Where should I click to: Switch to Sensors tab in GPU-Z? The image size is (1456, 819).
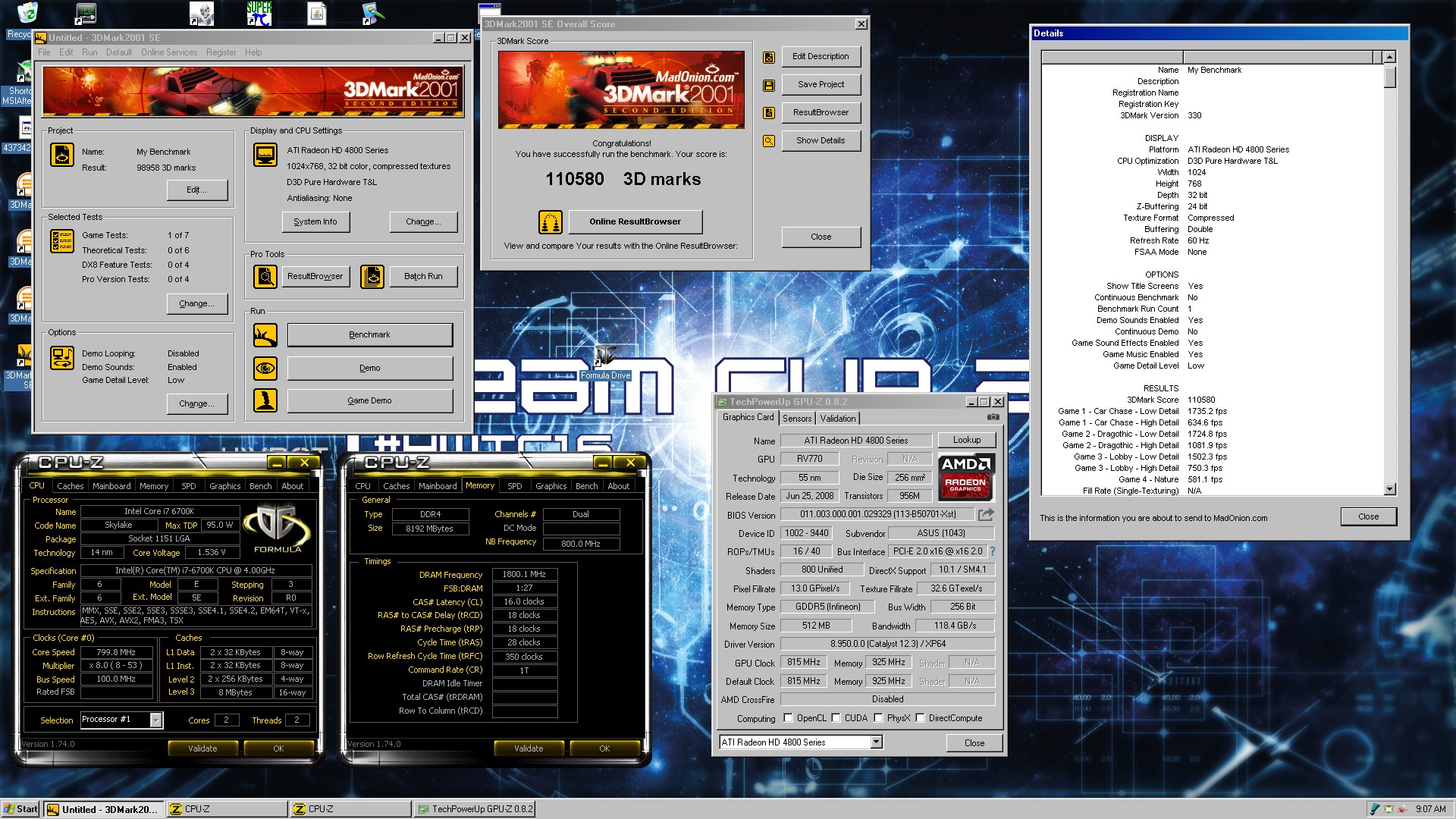tap(797, 419)
